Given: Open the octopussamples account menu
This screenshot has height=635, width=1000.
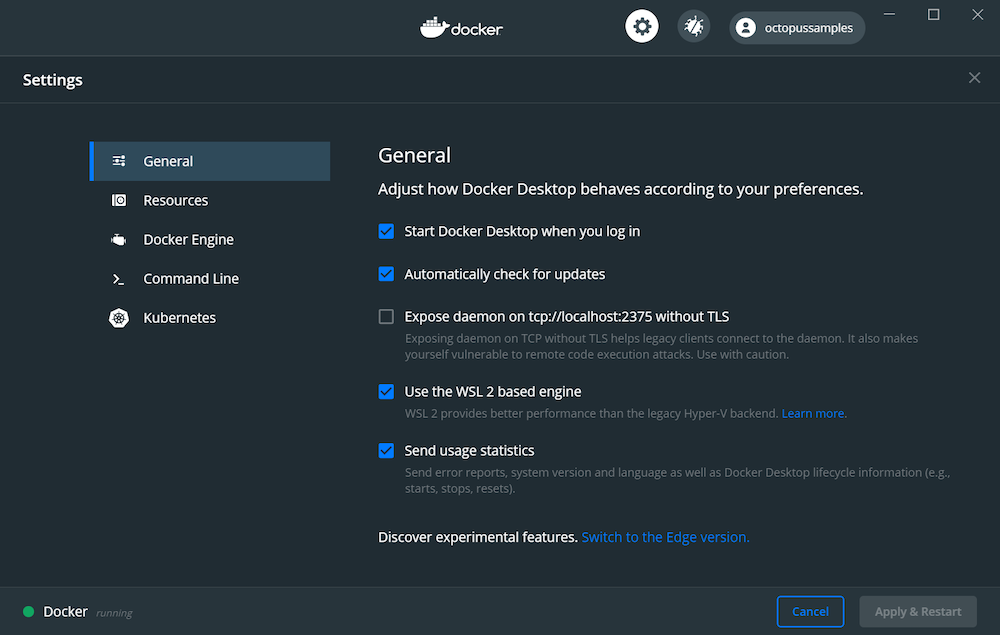Looking at the screenshot, I should click(x=797, y=28).
